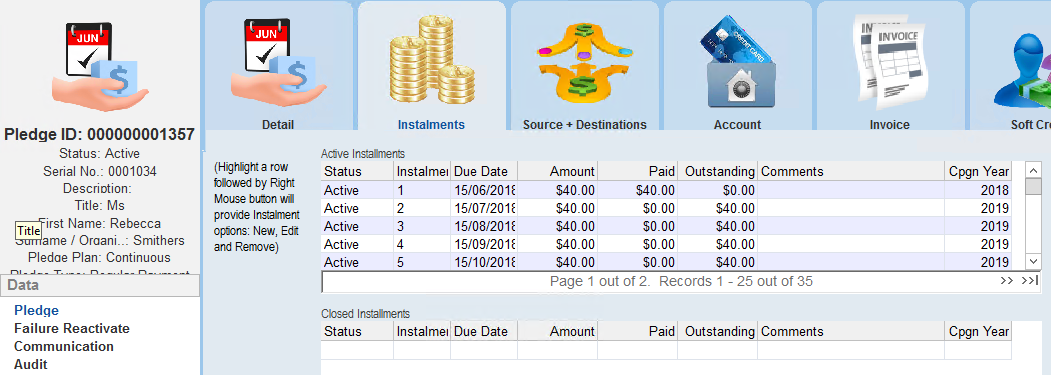
Task: Click the Data section header
Action: click(100, 285)
